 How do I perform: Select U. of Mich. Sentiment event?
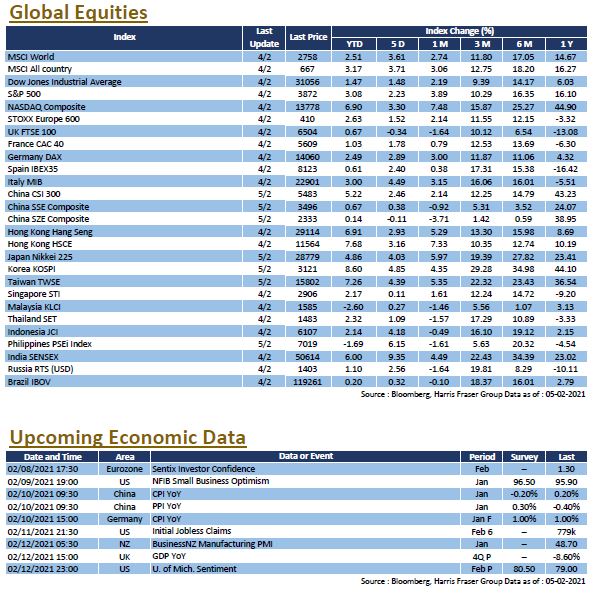(x=194, y=569)
